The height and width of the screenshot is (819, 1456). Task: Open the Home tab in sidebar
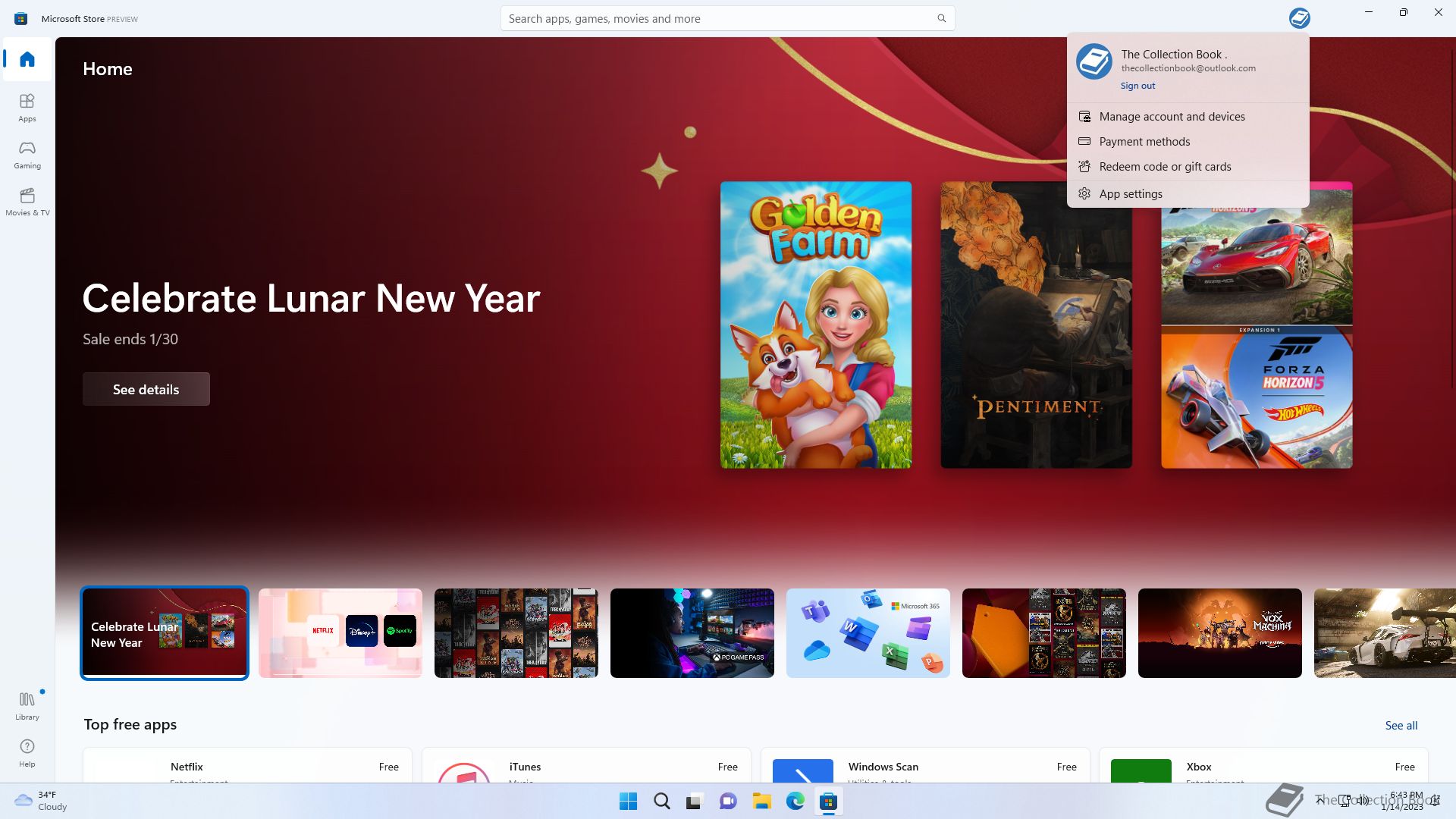pos(27,59)
